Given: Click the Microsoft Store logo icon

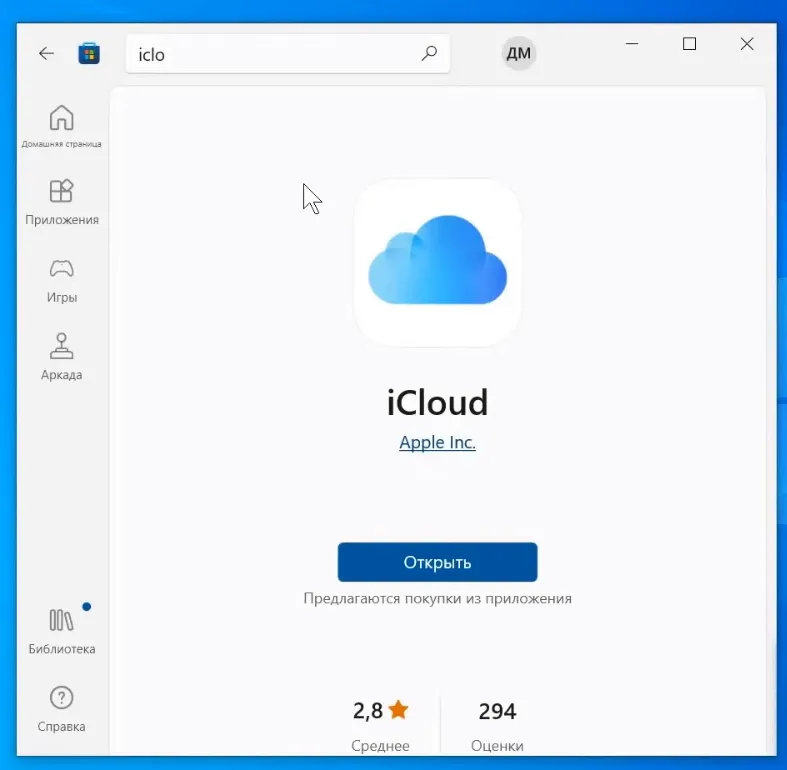Looking at the screenshot, I should pyautogui.click(x=89, y=54).
